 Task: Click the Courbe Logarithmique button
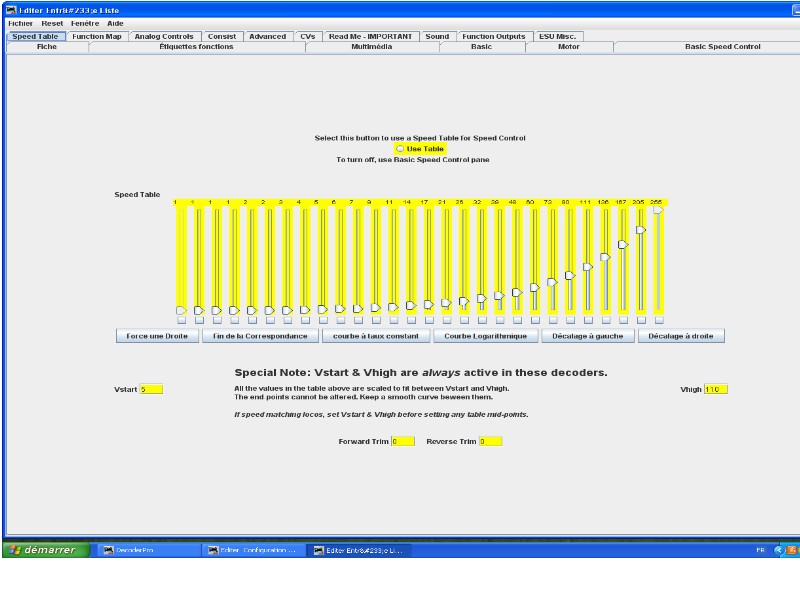click(x=485, y=336)
